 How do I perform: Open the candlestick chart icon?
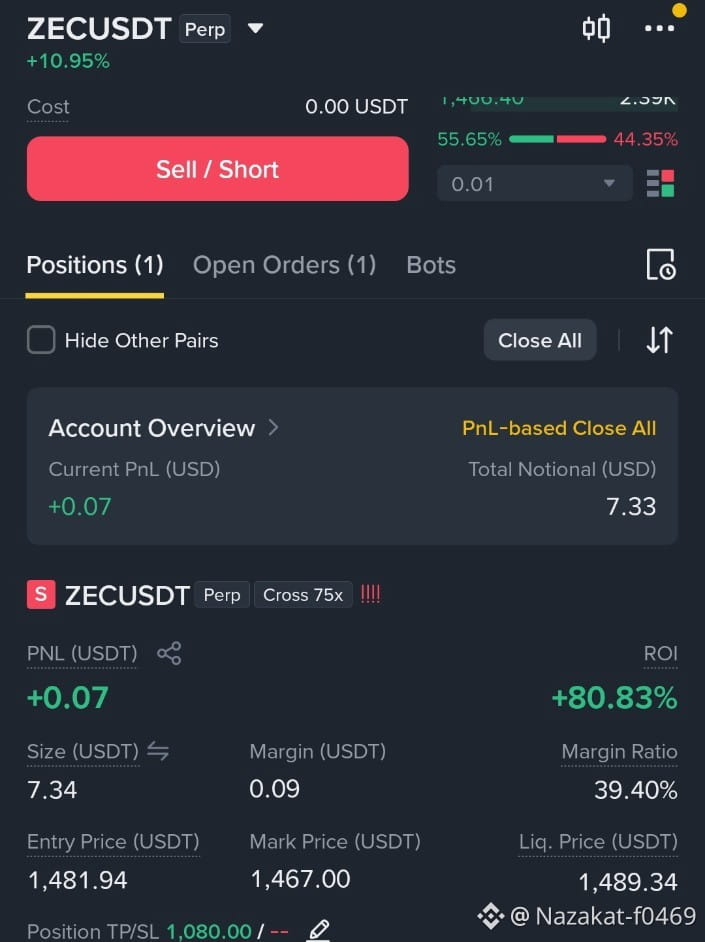[596, 28]
